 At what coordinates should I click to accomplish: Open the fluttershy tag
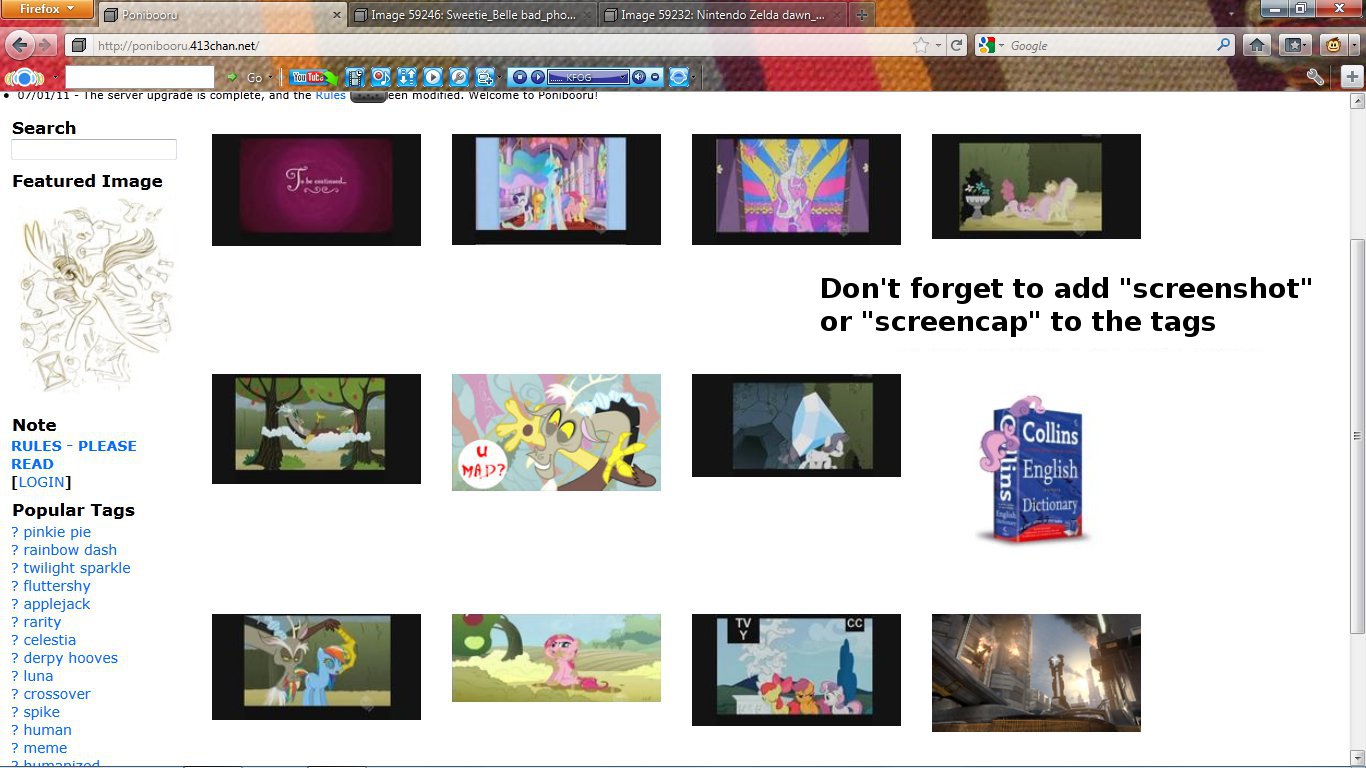[57, 586]
